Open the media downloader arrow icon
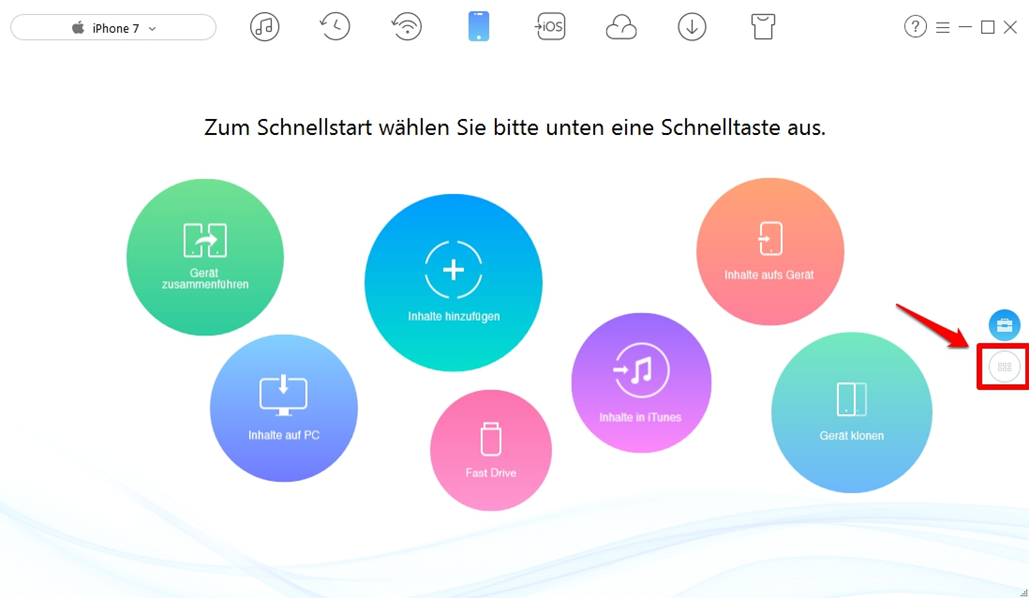Screen dimensions: 1029x598 point(692,27)
